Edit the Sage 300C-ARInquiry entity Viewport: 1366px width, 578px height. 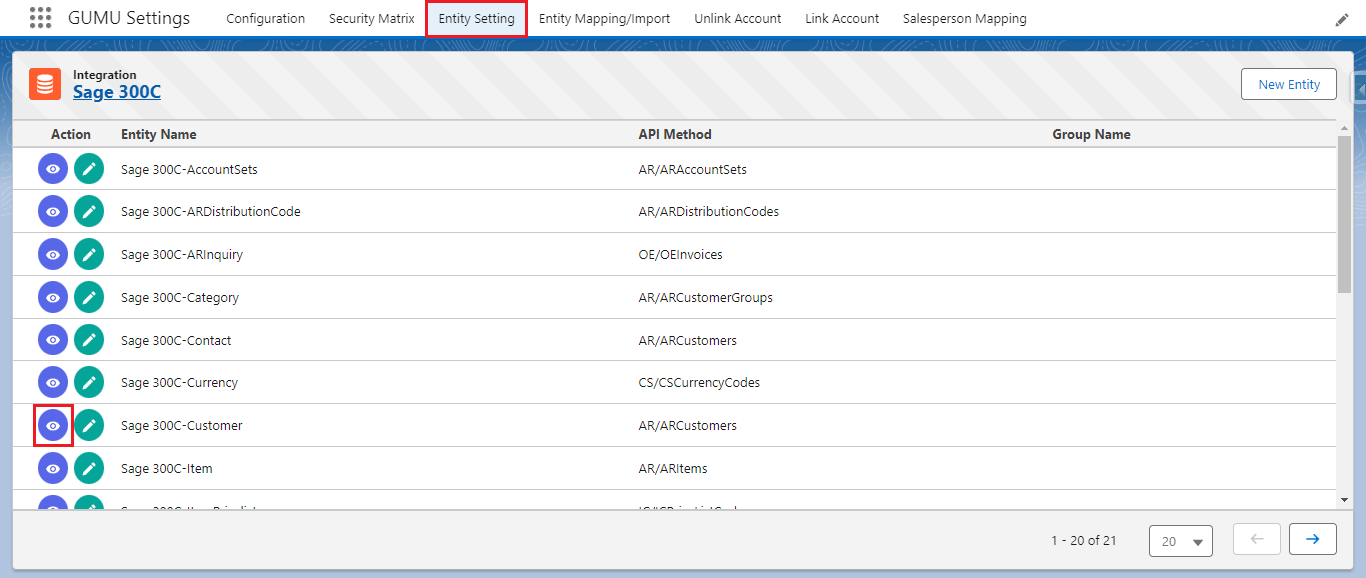(x=89, y=254)
